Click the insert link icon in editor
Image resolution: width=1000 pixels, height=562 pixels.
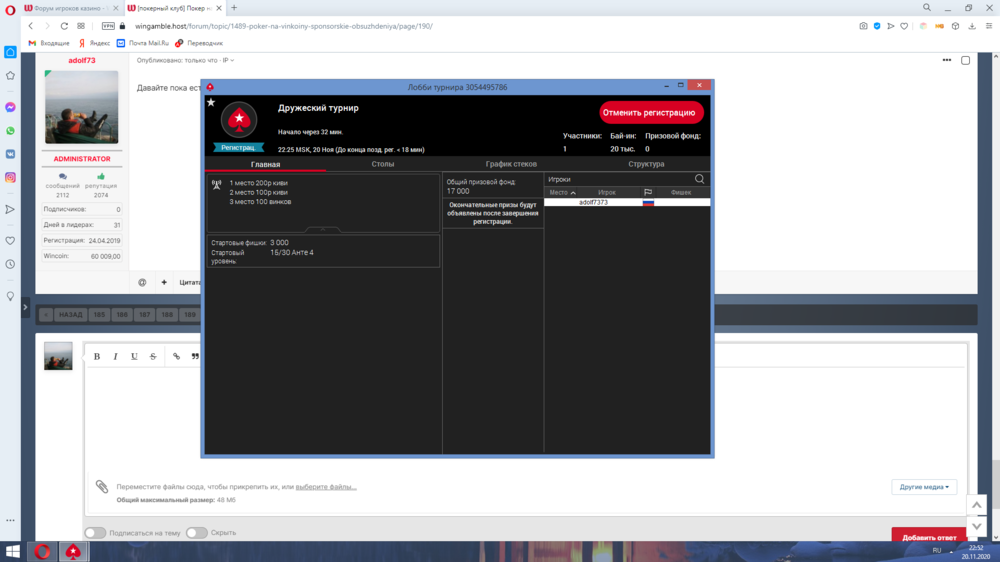point(177,356)
